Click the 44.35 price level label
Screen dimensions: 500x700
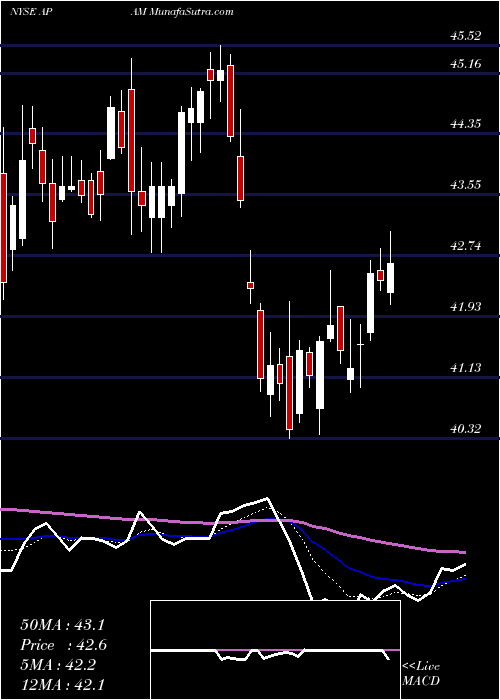466,124
